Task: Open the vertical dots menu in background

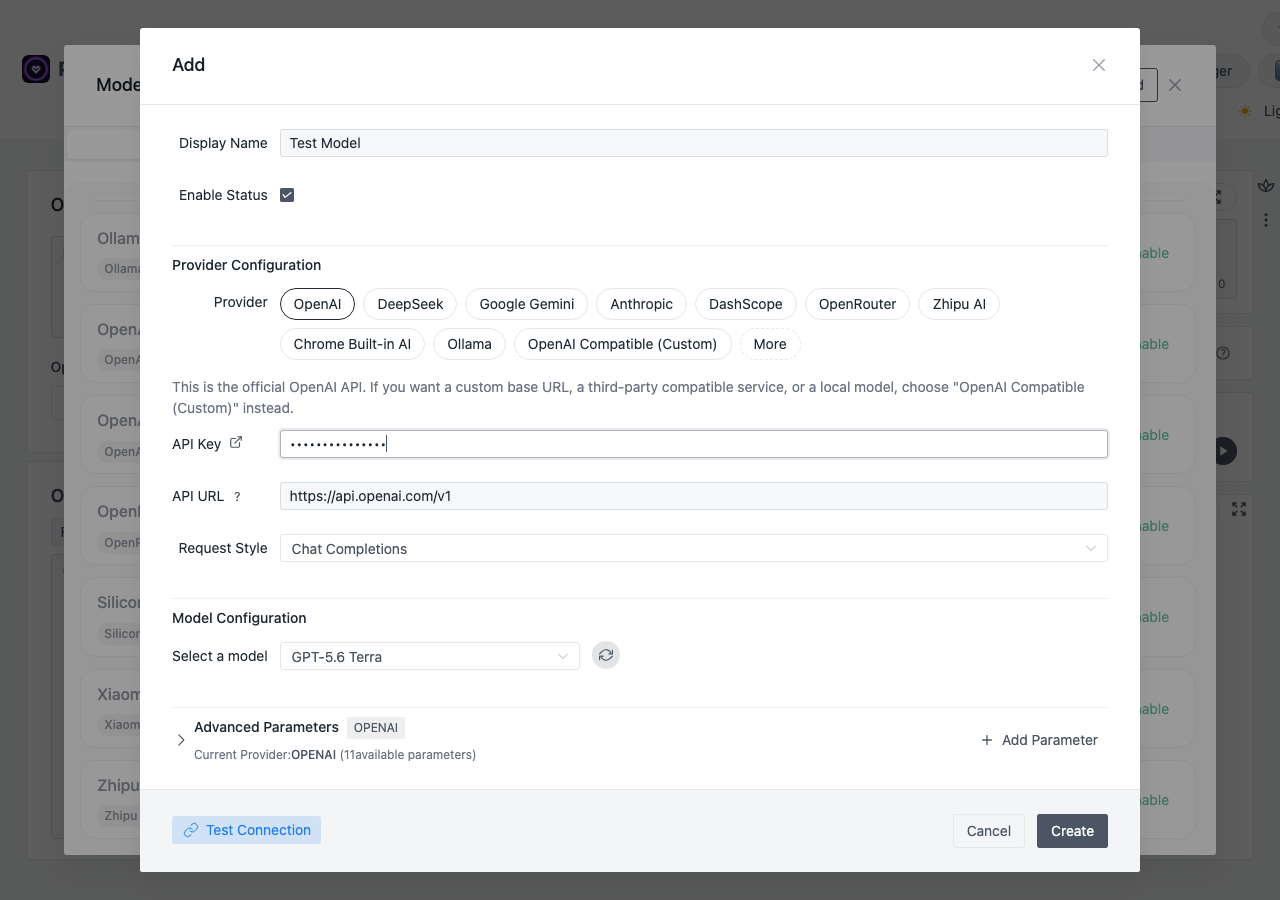Action: point(1266,220)
